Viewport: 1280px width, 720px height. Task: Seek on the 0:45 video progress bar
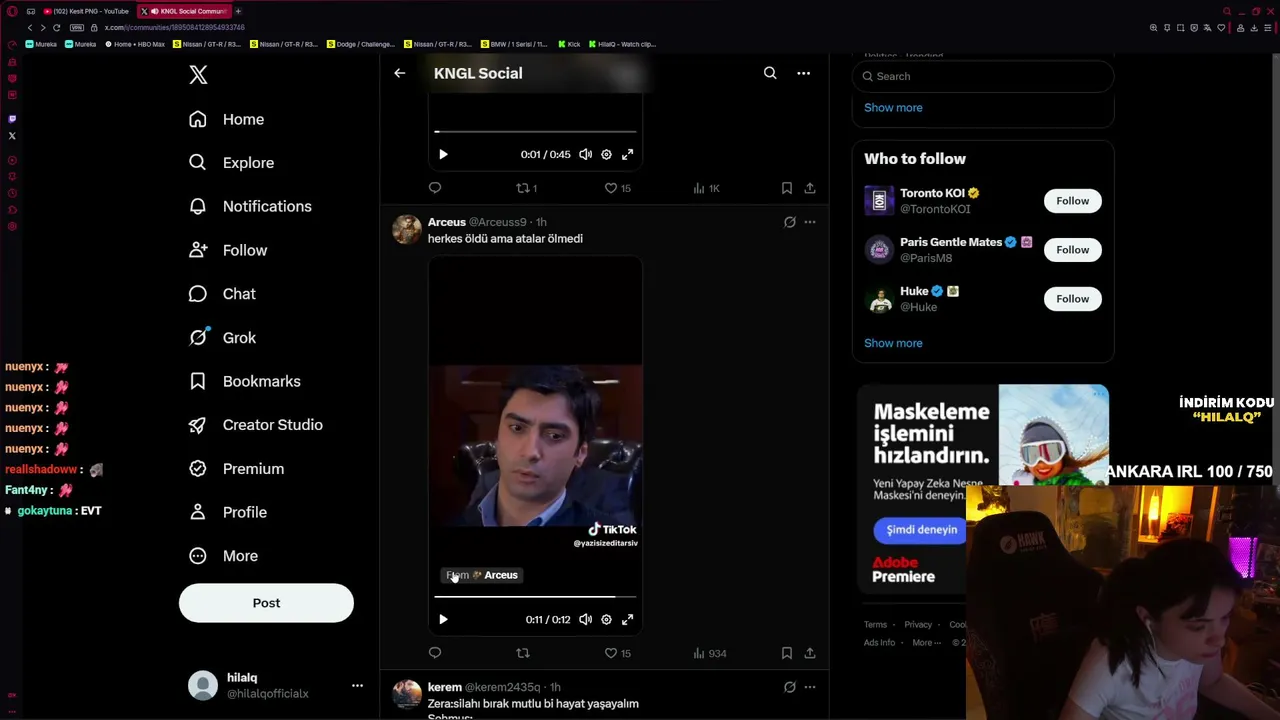[535, 132]
